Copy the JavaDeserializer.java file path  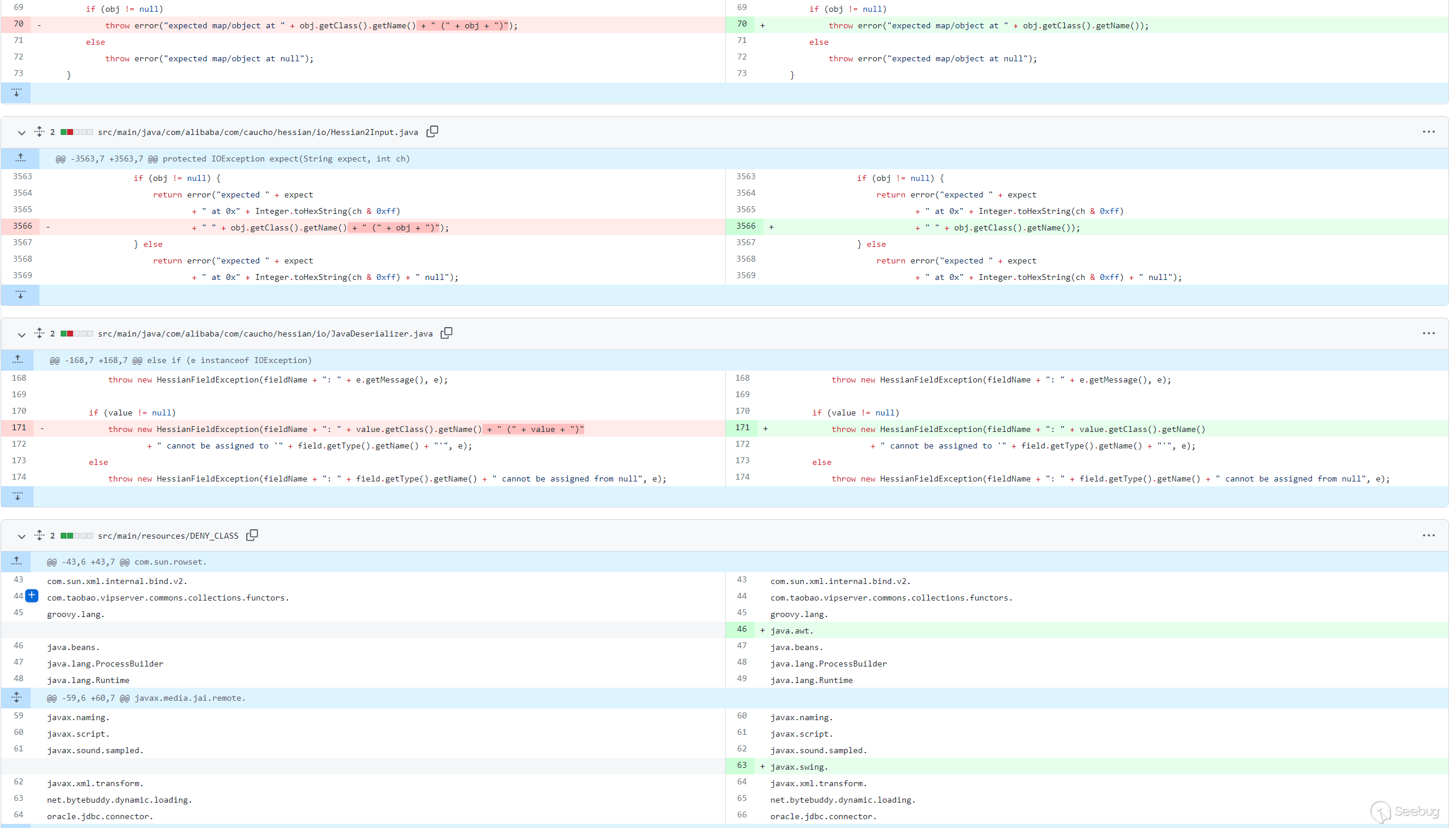[446, 333]
